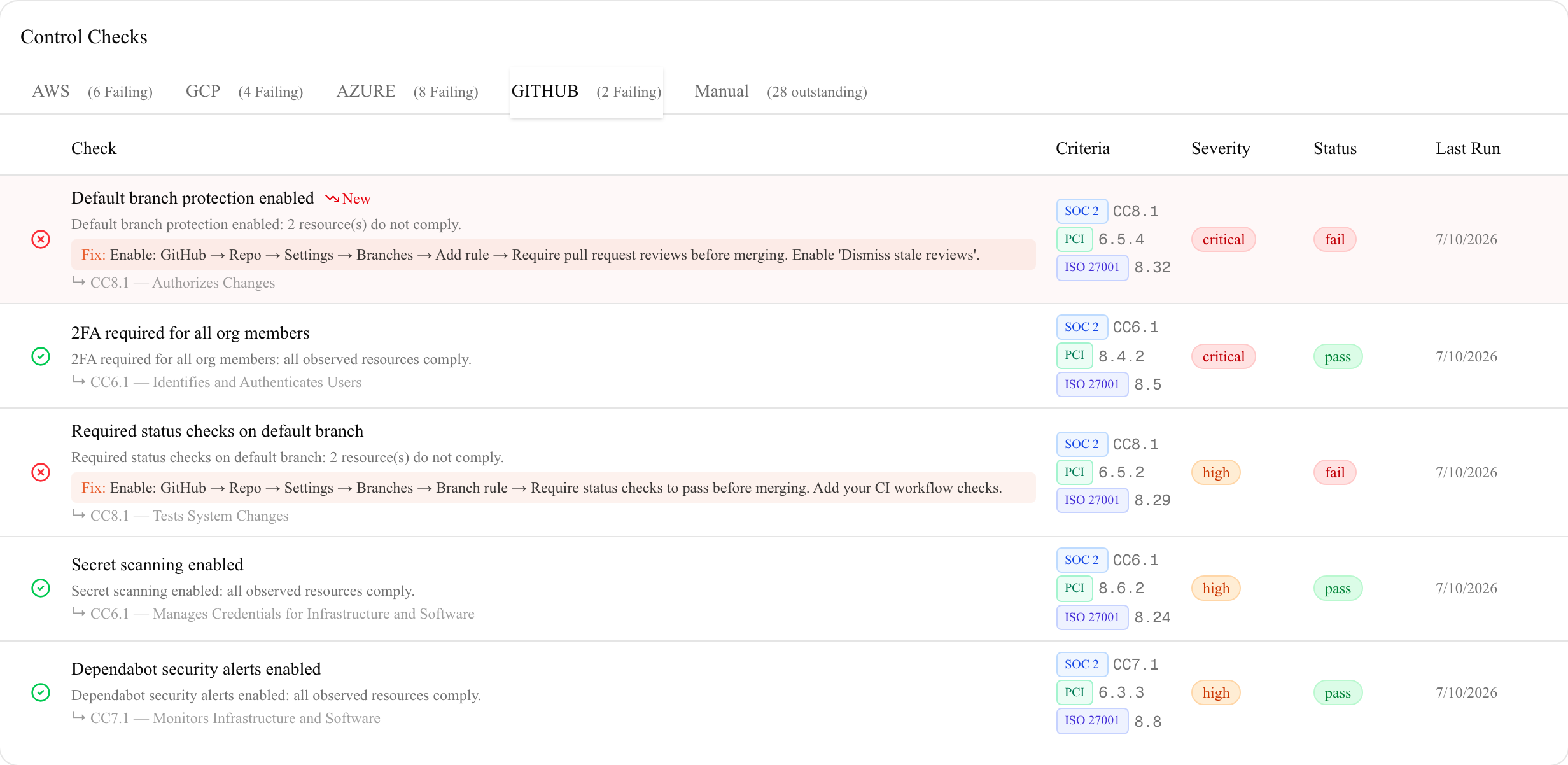
Task: Click the PCI badge next to 8.4.2
Action: coord(1075,355)
